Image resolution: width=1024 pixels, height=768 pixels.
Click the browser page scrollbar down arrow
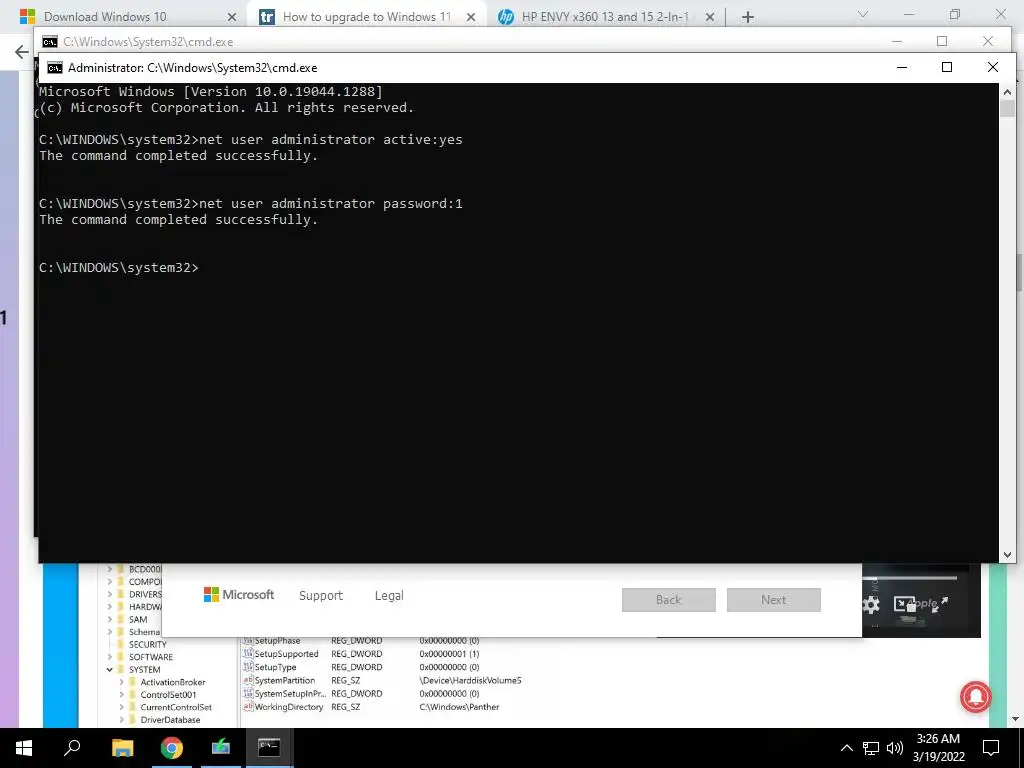[x=1016, y=719]
